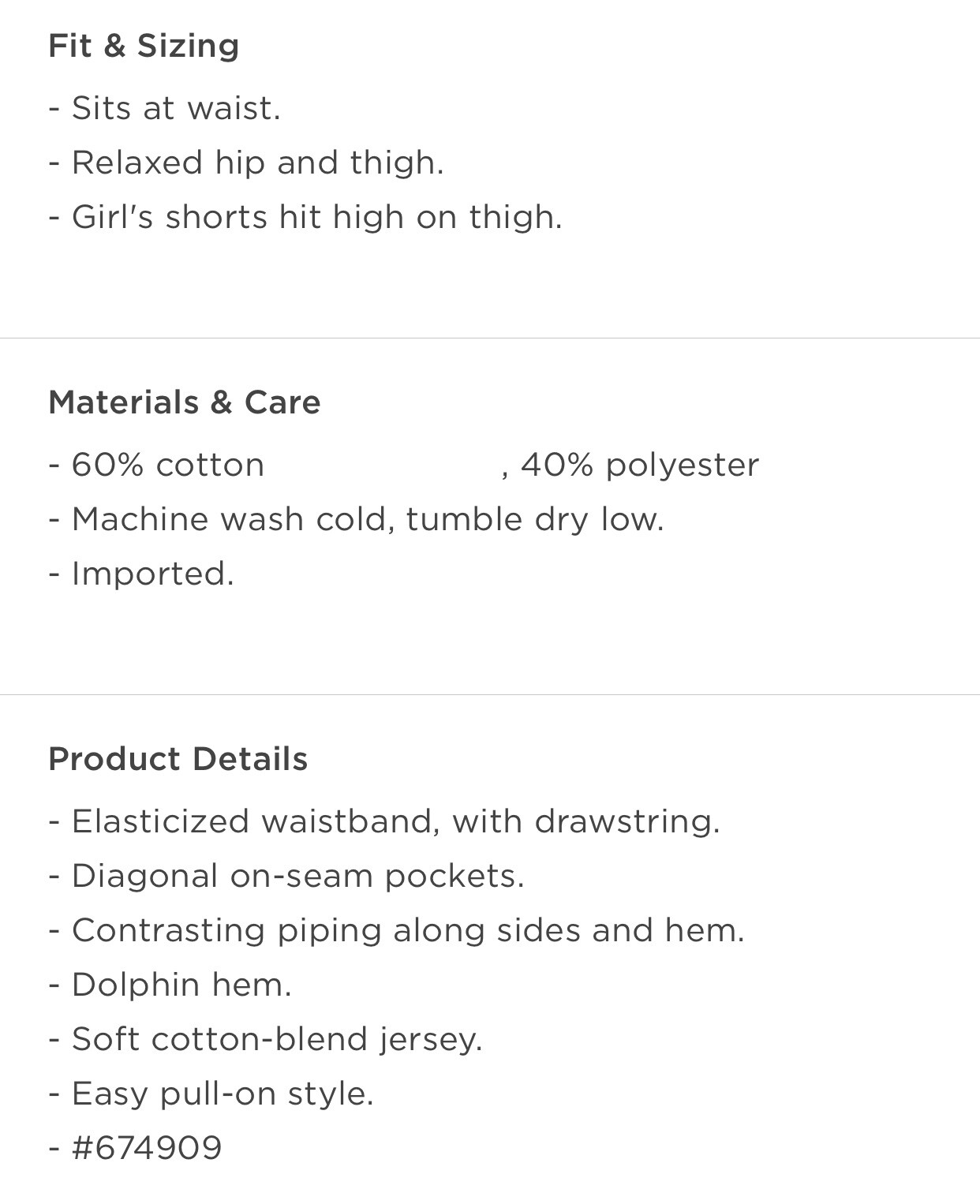This screenshot has height=1204, width=980.
Task: Click the 'Sits at waist' line
Action: (164, 108)
